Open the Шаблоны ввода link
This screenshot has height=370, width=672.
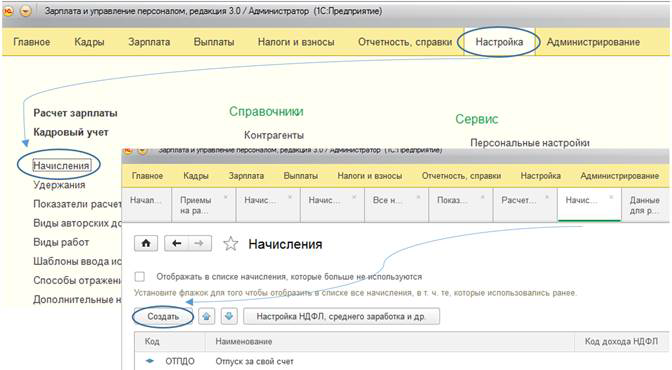tap(77, 261)
